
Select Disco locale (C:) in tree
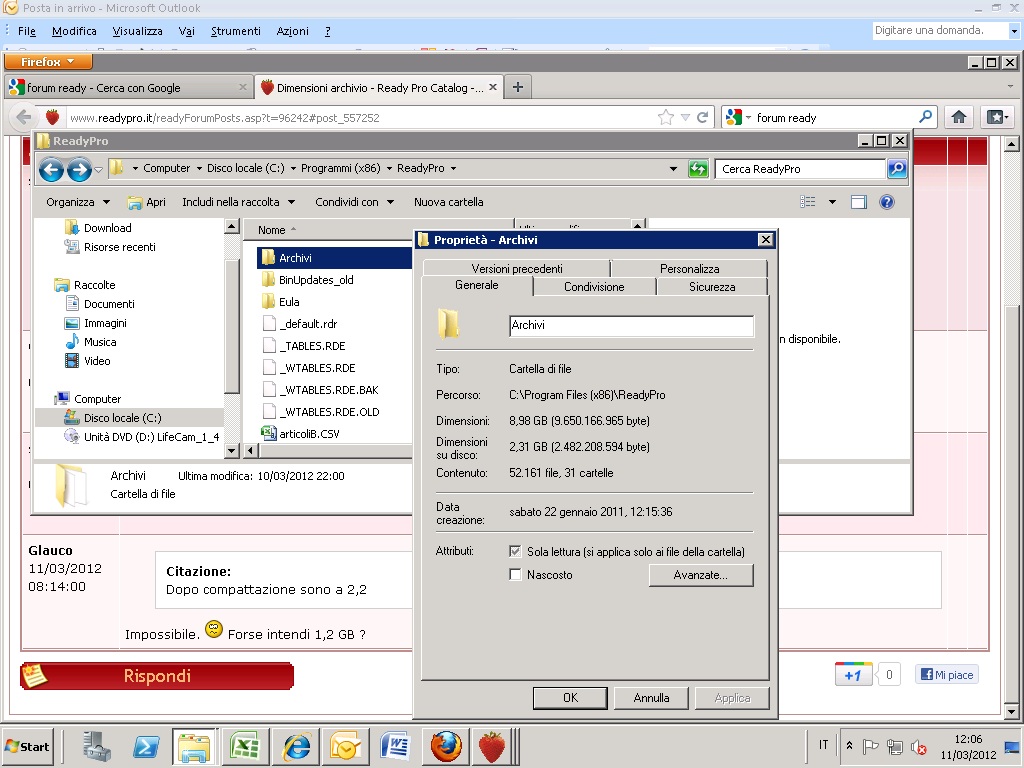[122, 417]
